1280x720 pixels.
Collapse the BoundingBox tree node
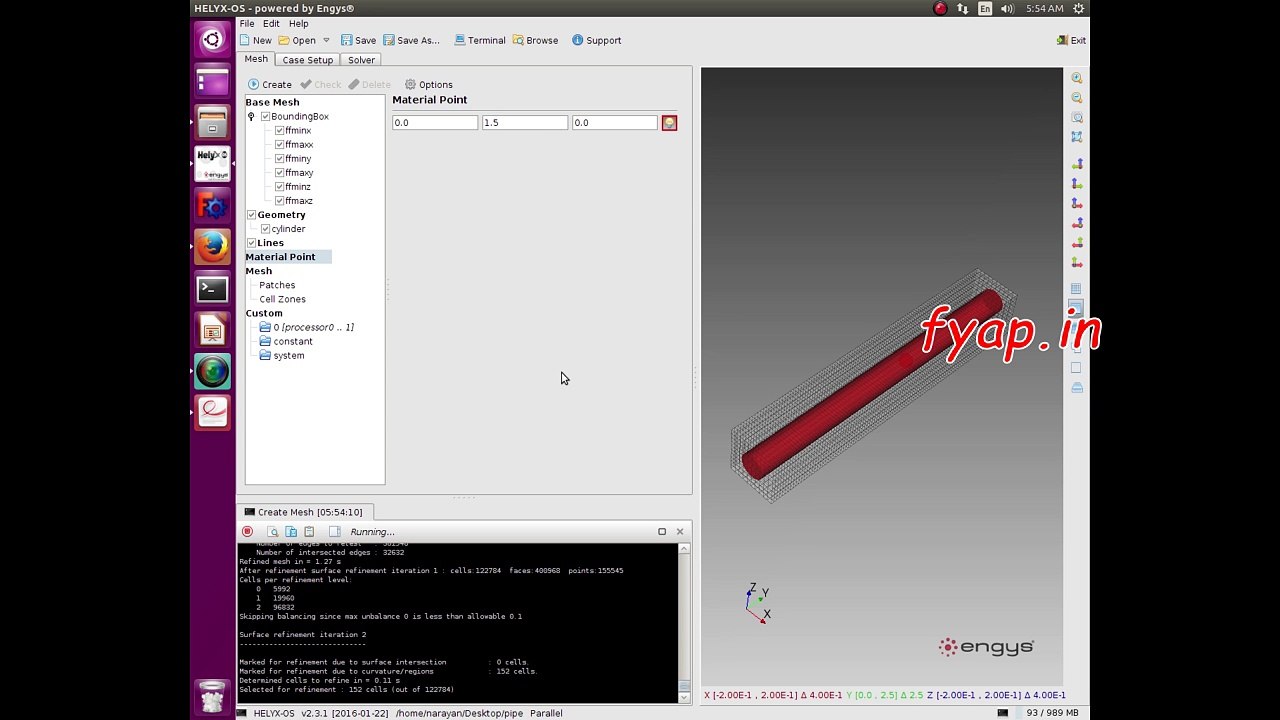pyautogui.click(x=251, y=117)
